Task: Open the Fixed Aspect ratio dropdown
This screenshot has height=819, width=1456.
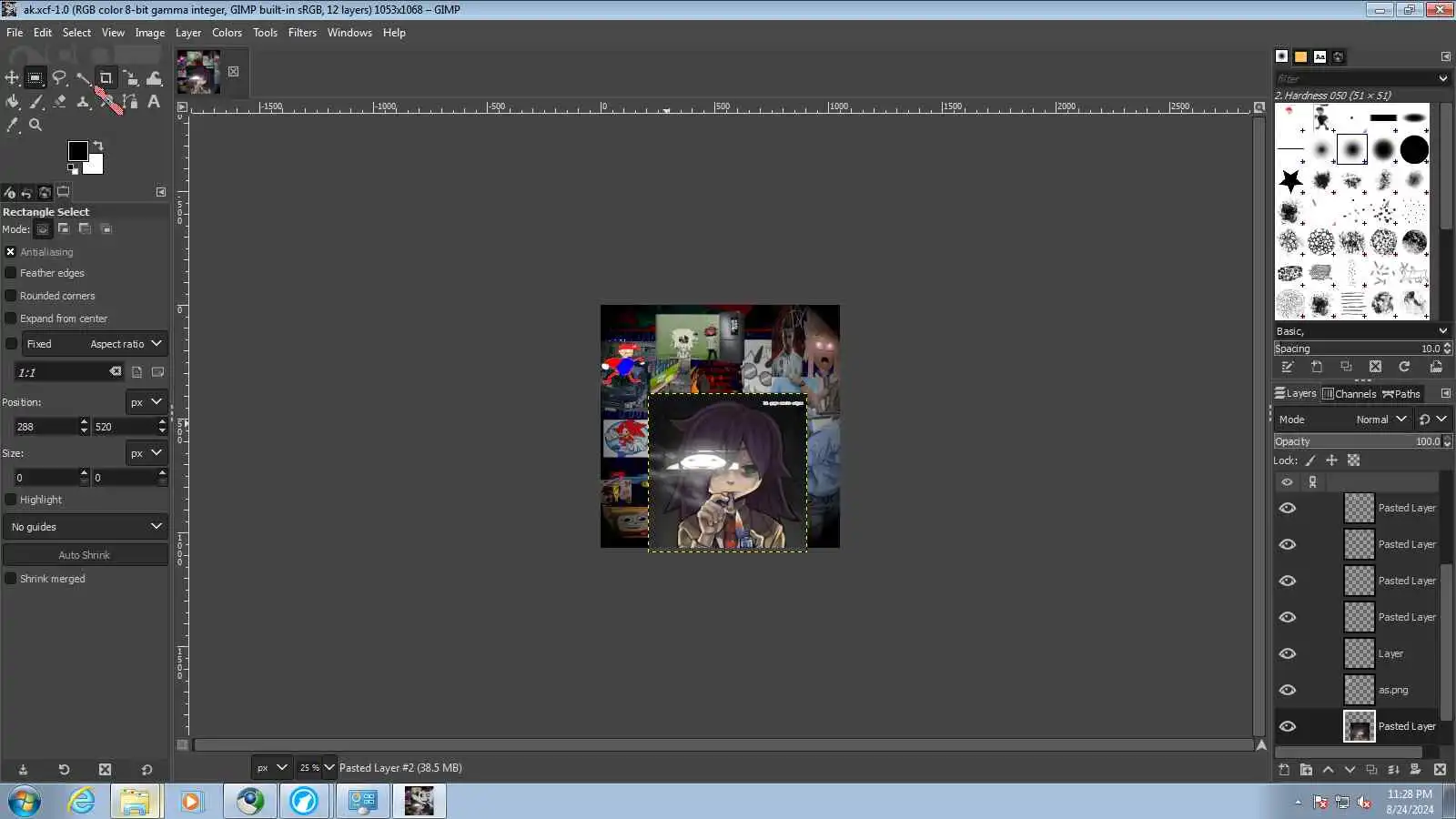Action: (x=95, y=344)
